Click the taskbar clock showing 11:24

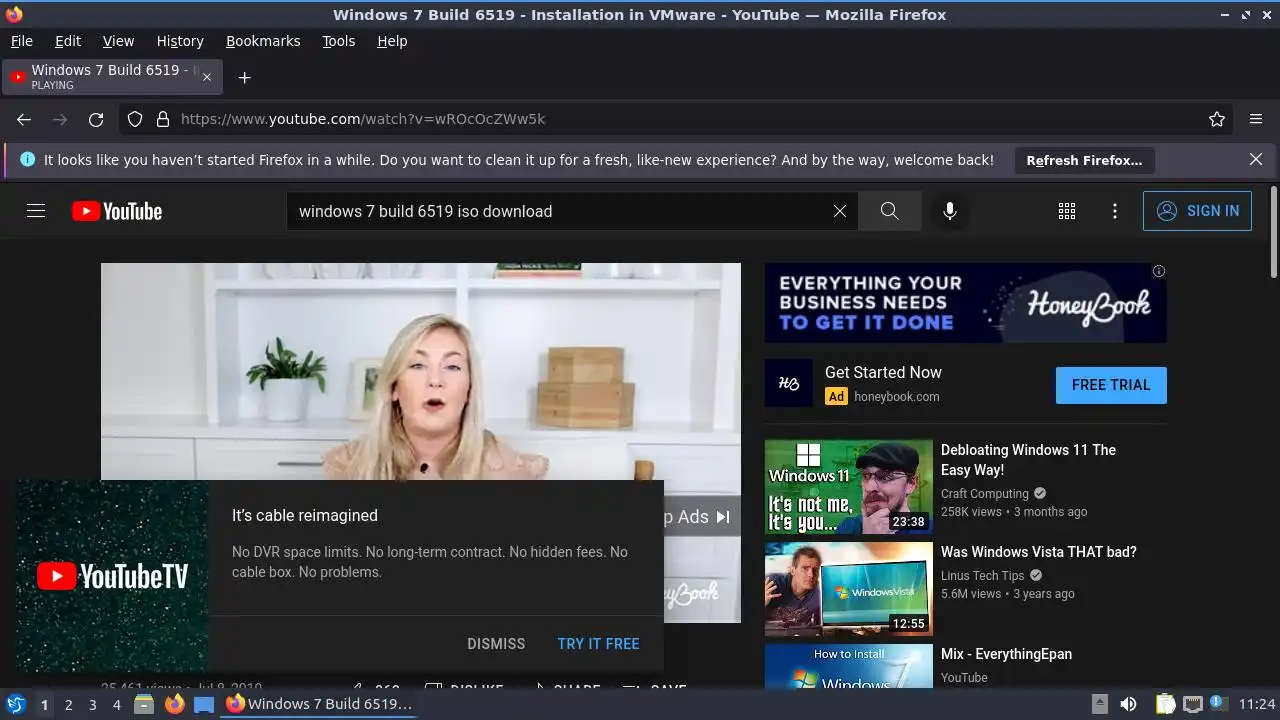pyautogui.click(x=1257, y=704)
